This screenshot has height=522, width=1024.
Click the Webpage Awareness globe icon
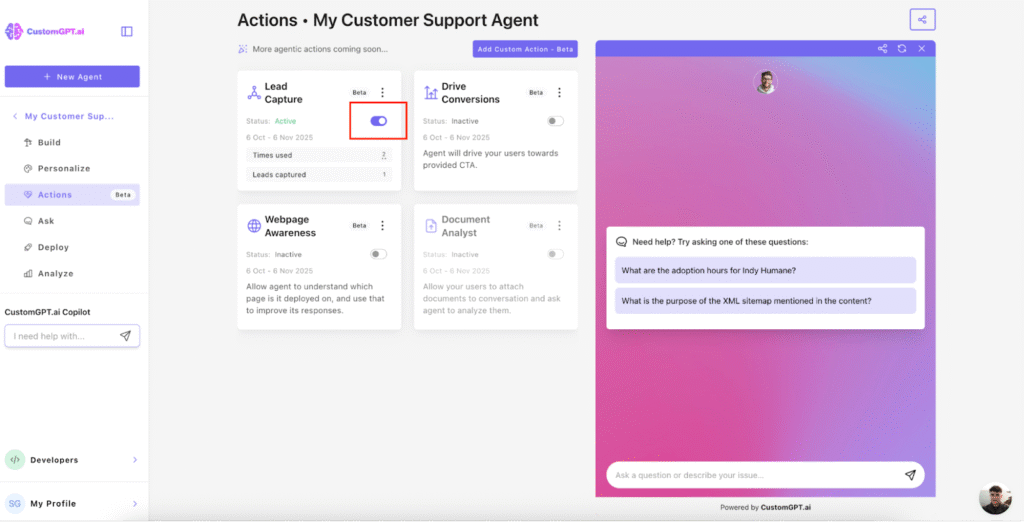click(x=254, y=226)
